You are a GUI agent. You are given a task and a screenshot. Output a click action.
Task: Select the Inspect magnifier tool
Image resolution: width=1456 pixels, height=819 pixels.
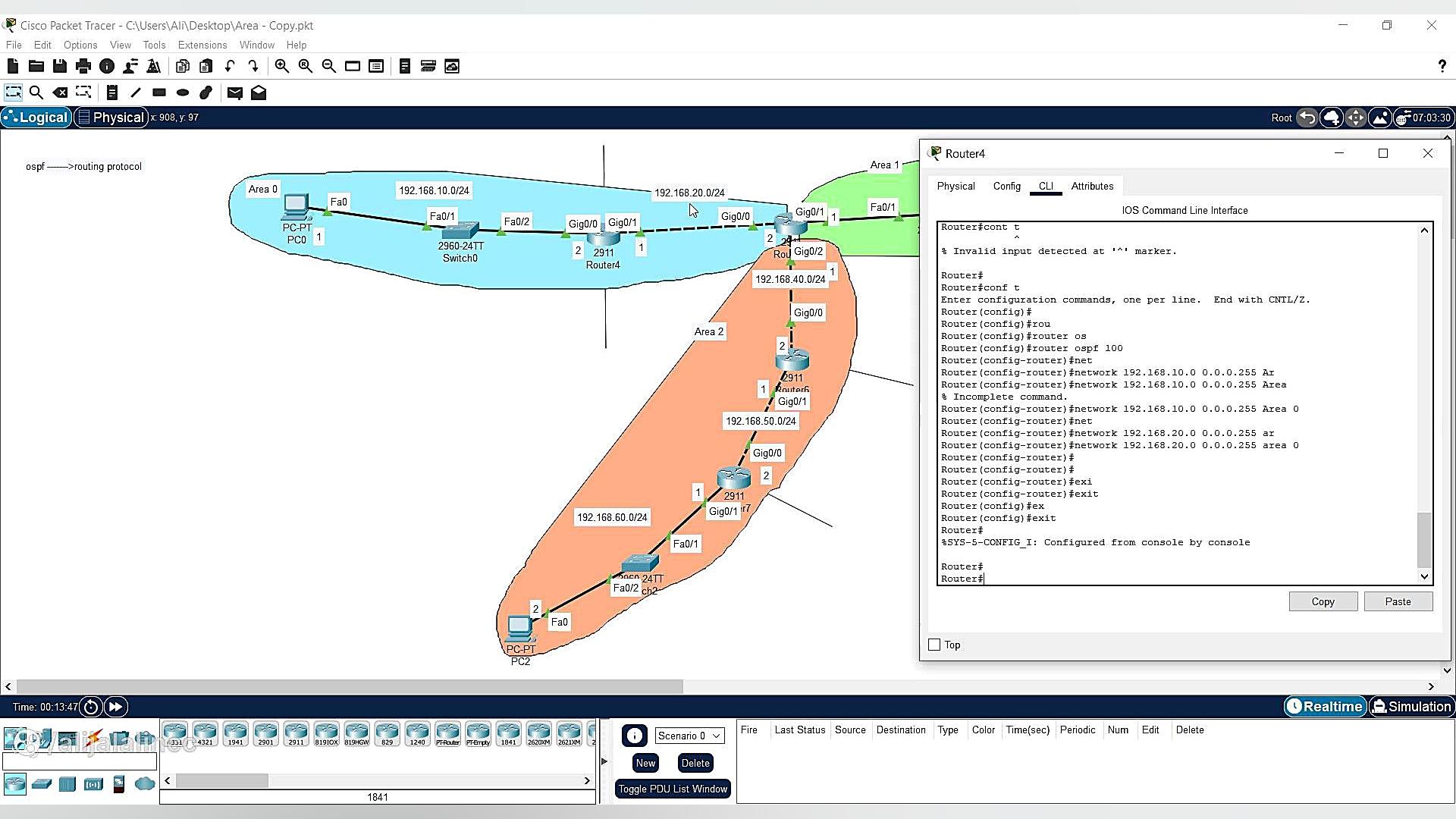click(36, 93)
